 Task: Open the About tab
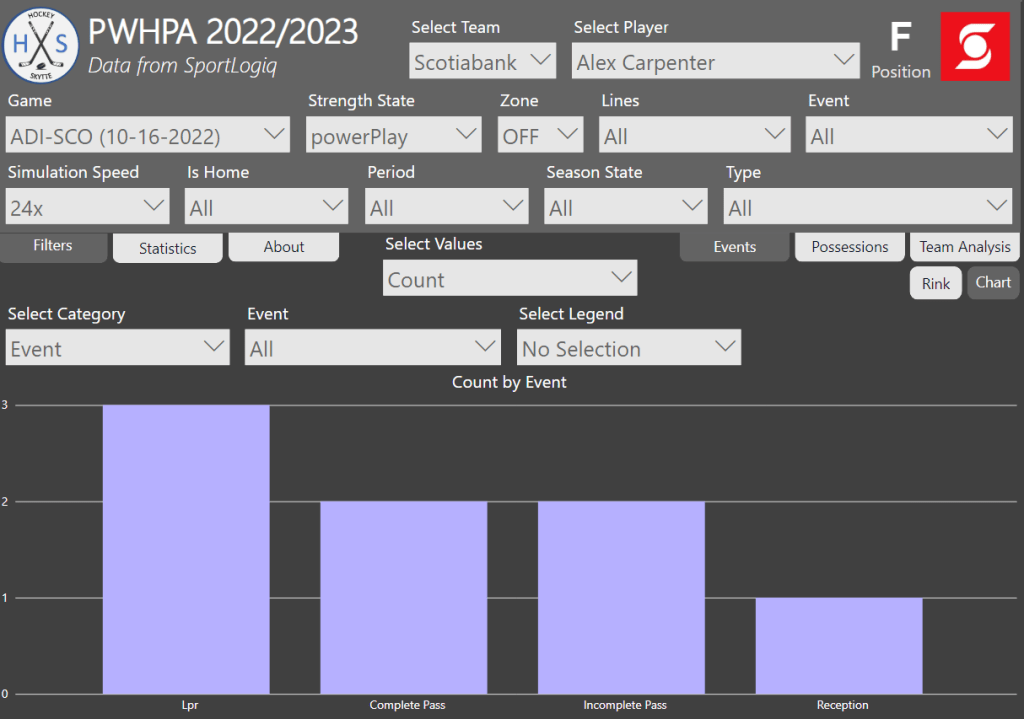284,247
